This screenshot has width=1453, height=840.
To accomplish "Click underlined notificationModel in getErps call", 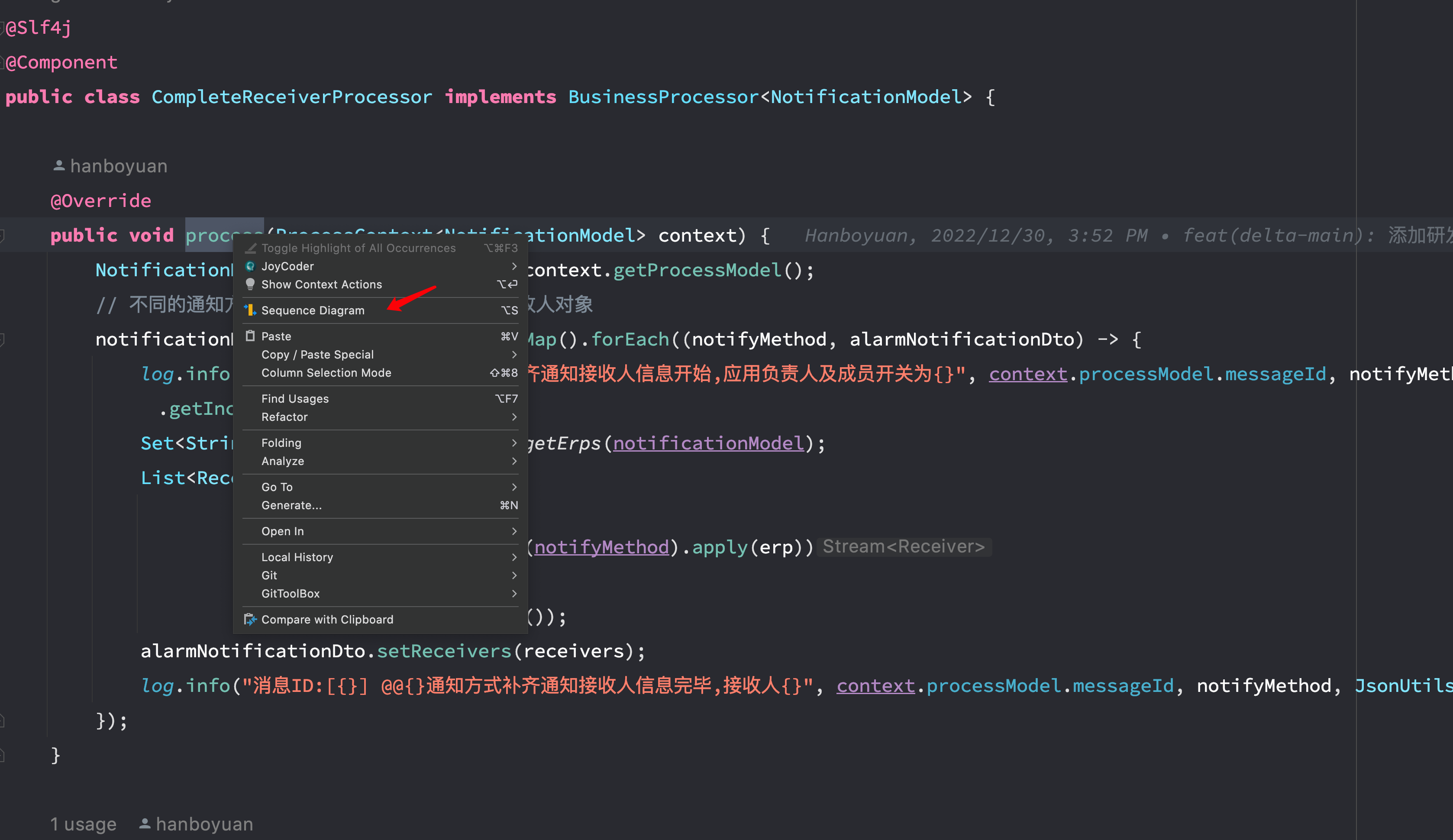I will [708, 443].
